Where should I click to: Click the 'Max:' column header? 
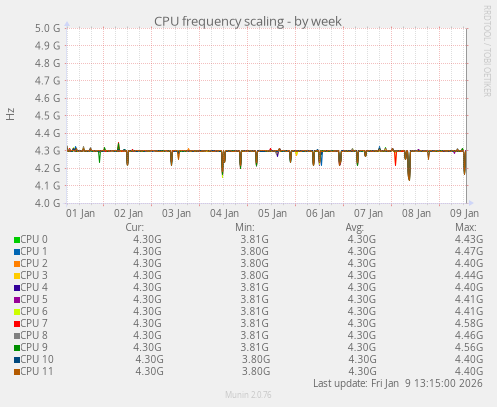(466, 227)
